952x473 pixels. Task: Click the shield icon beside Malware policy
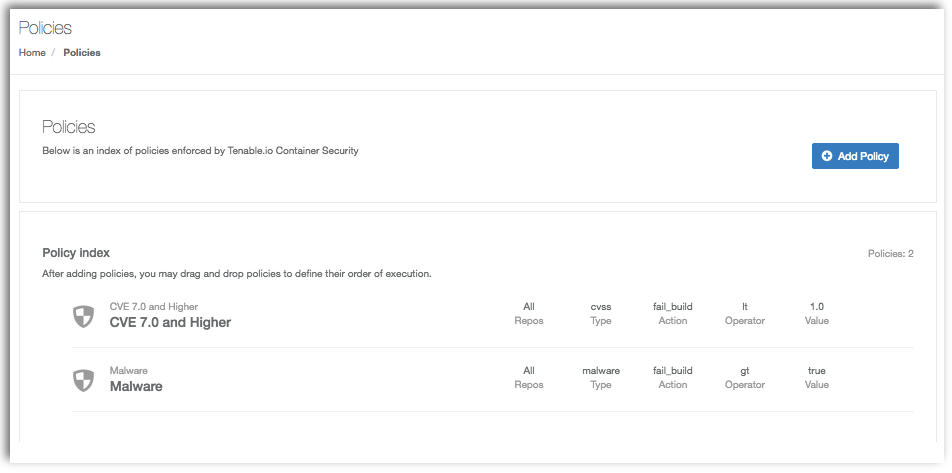click(x=83, y=380)
